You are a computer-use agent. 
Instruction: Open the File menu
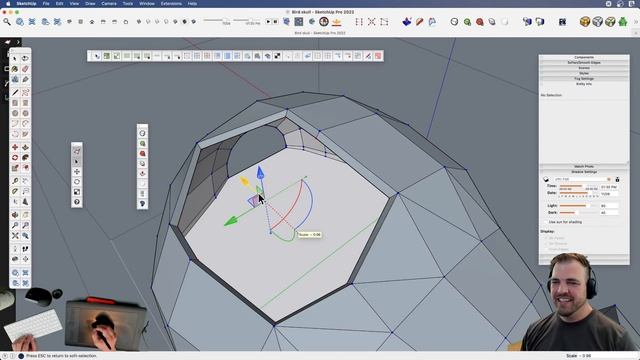click(x=46, y=3)
